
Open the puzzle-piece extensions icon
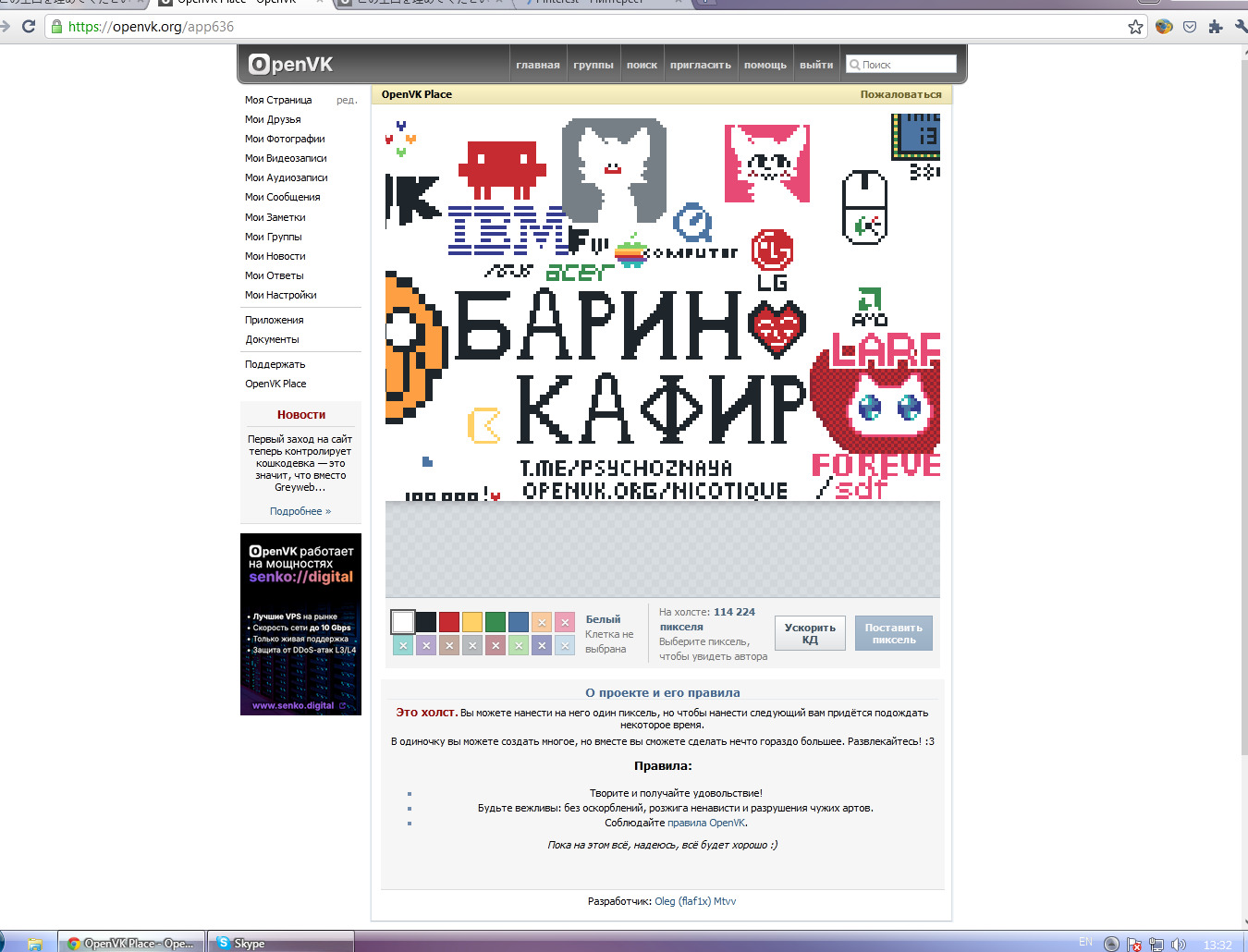pyautogui.click(x=1216, y=27)
